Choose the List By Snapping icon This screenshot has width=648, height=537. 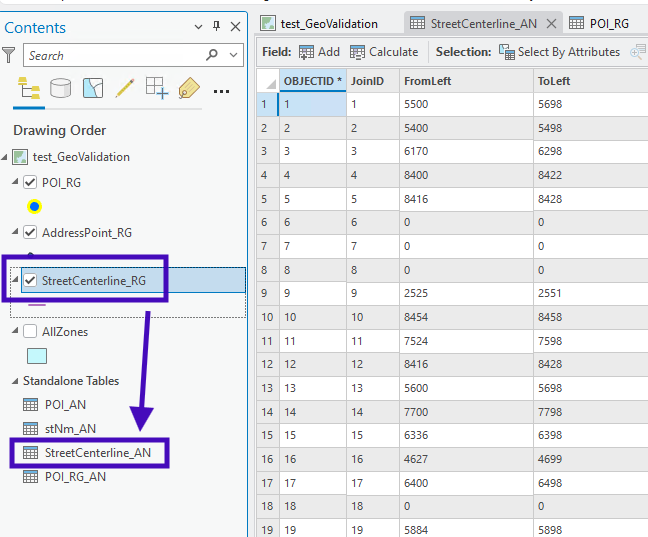[157, 90]
